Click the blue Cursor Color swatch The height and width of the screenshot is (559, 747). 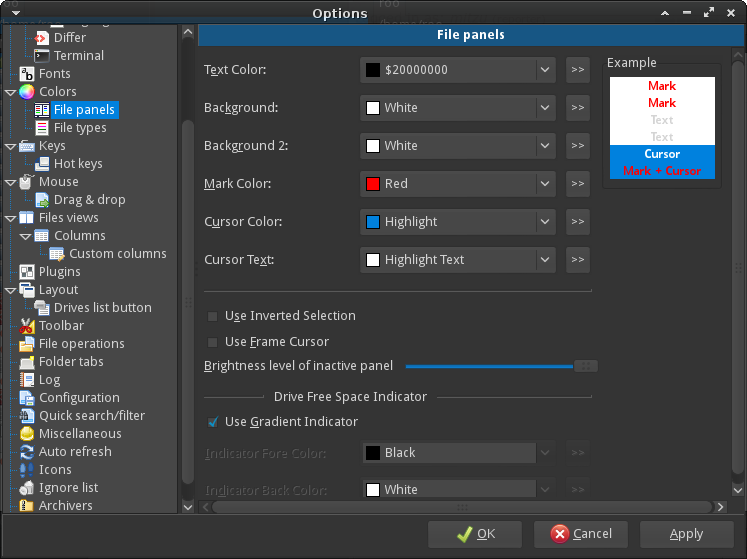373,222
